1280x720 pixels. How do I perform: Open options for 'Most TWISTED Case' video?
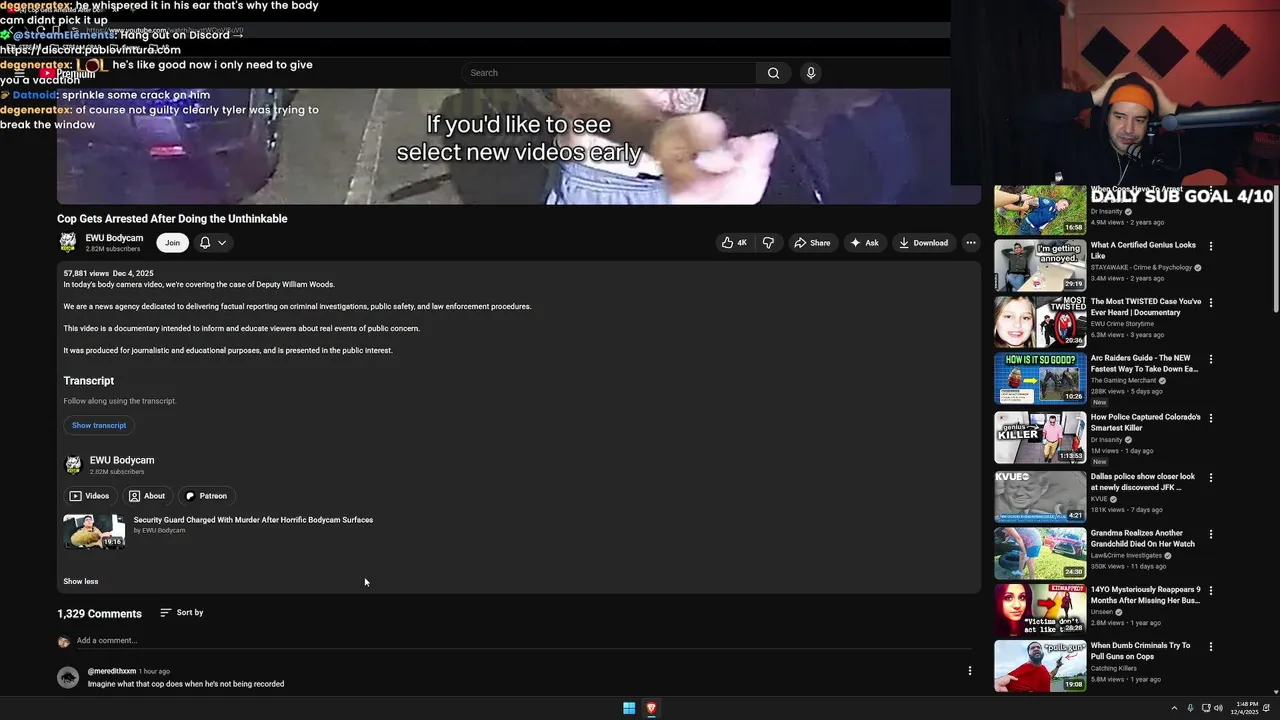click(1211, 302)
